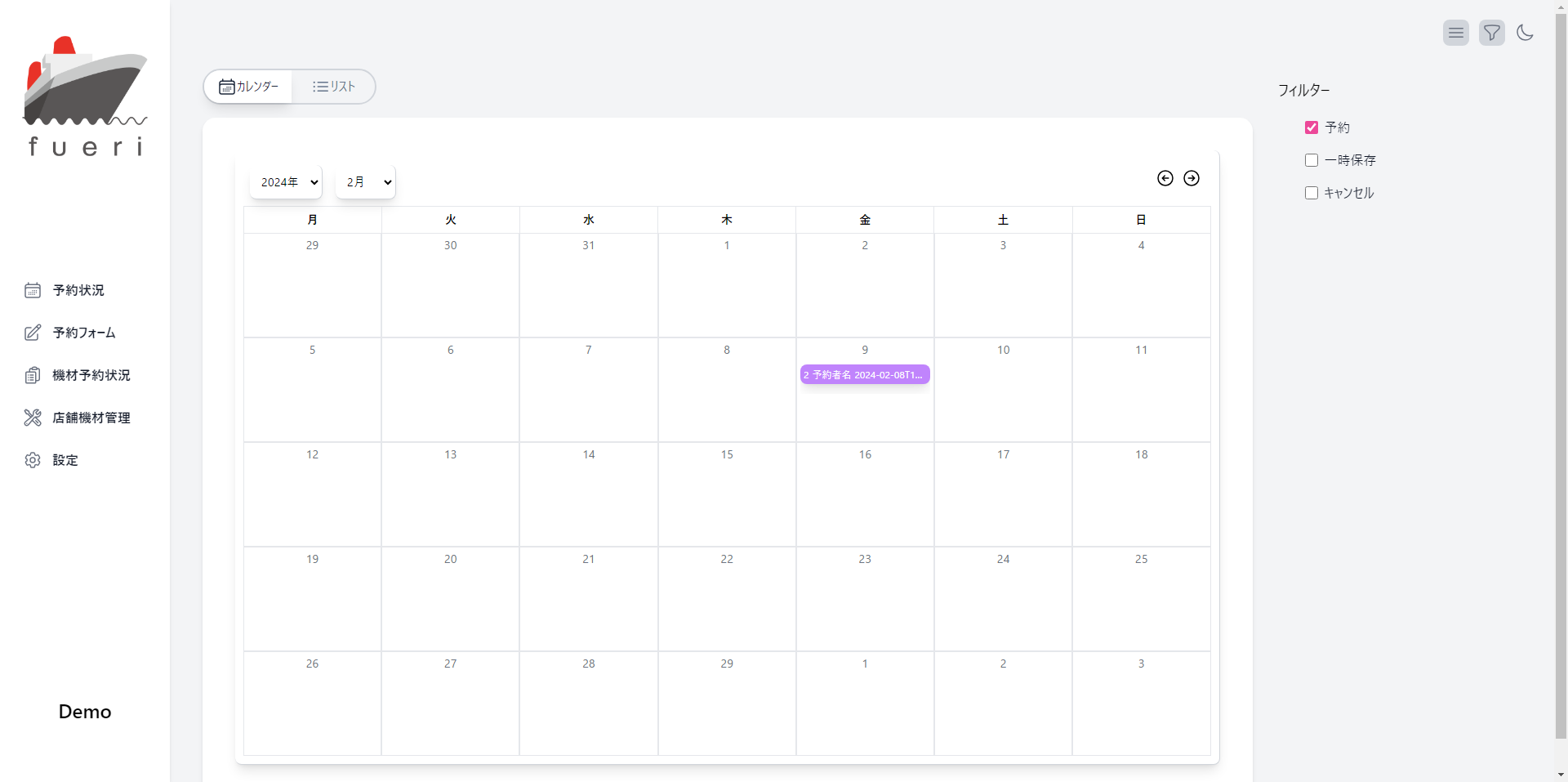Enable the キャンセル filter checkbox
This screenshot has height=782, width=1568.
click(1312, 193)
